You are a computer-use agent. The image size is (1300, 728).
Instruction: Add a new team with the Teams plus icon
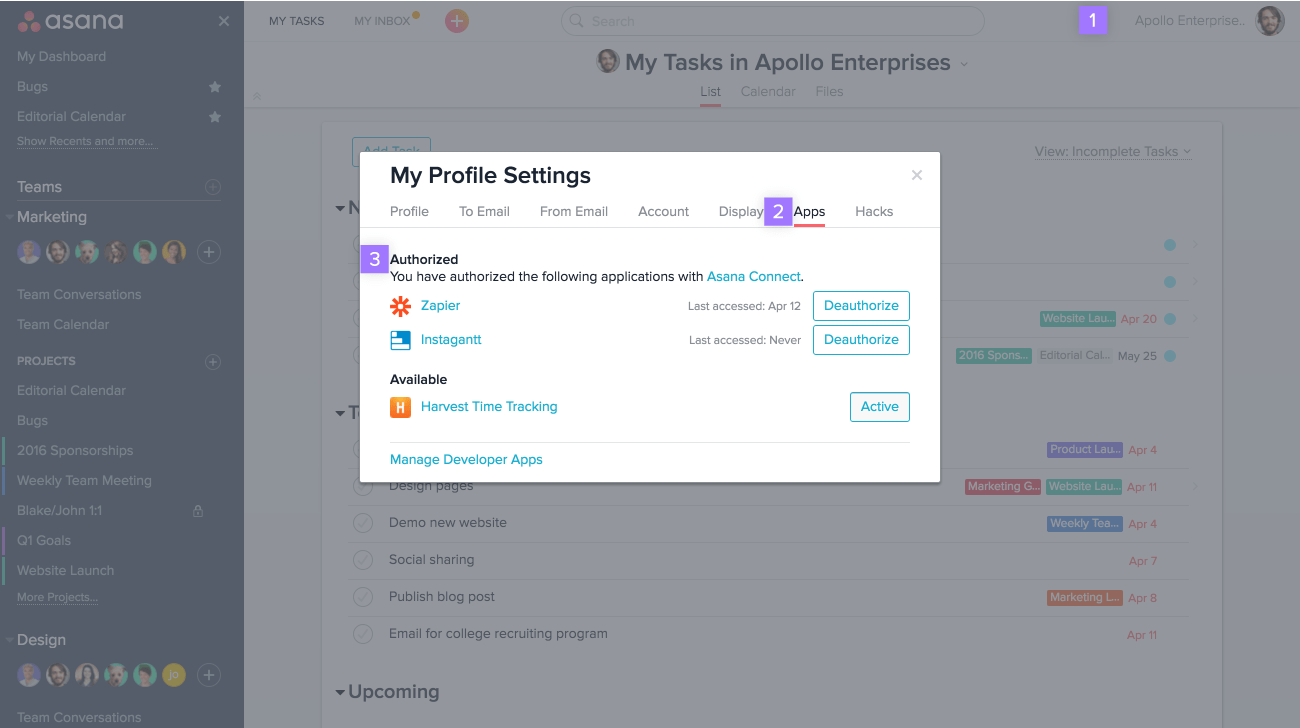(x=212, y=187)
